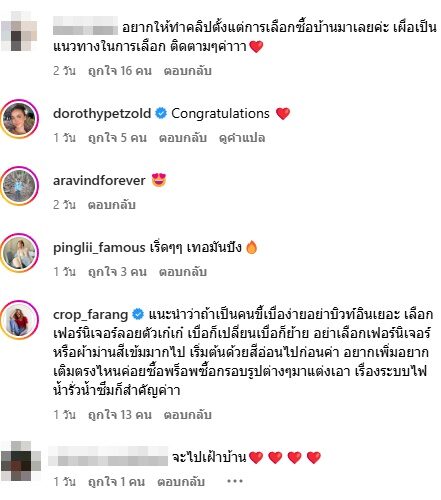View translation of the Congratulations comment
The image size is (441, 500).
(x=242, y=138)
